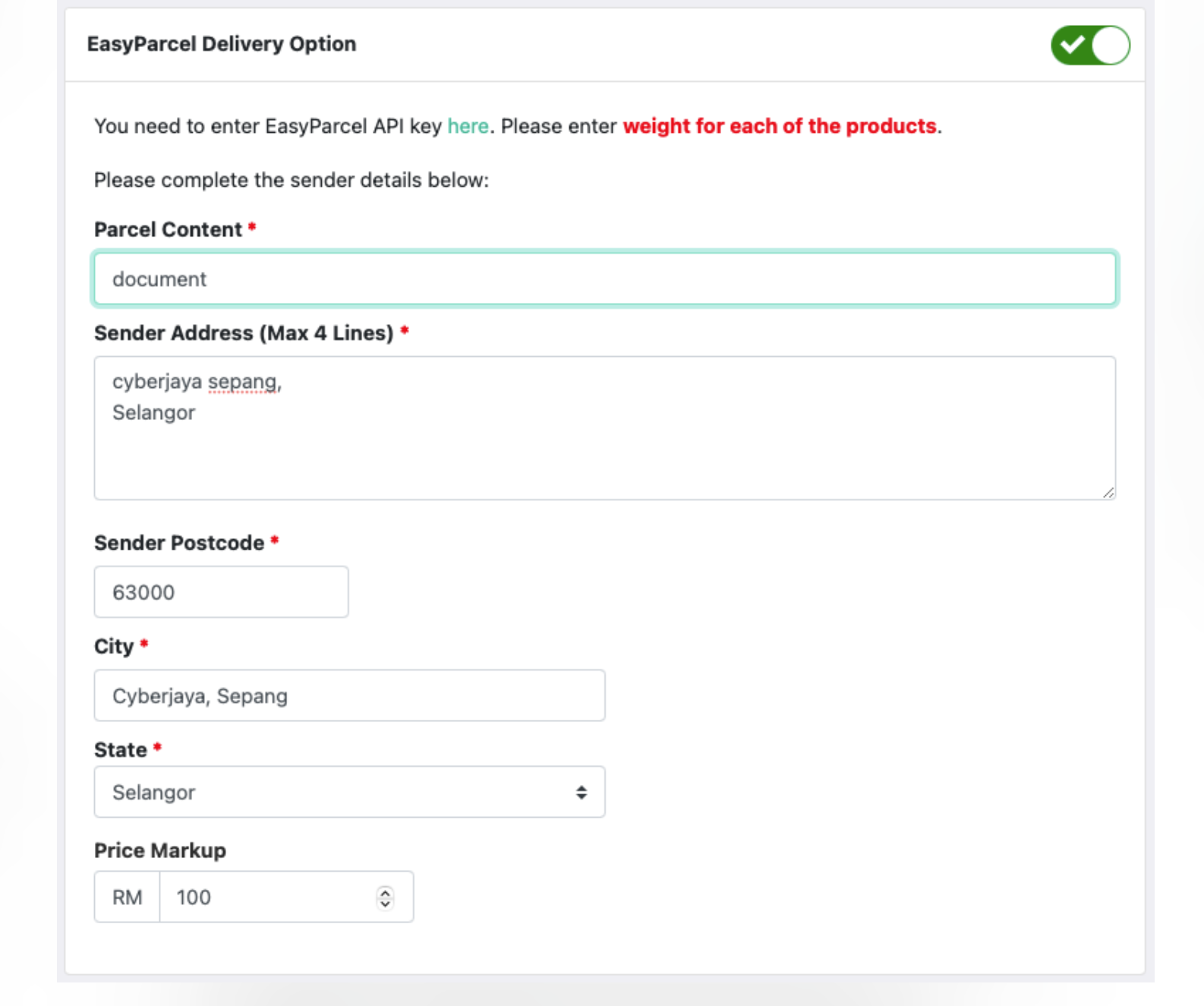This screenshot has width=1204, height=1006.
Task: Click the Price Markup stepper arrows
Action: pyautogui.click(x=385, y=897)
